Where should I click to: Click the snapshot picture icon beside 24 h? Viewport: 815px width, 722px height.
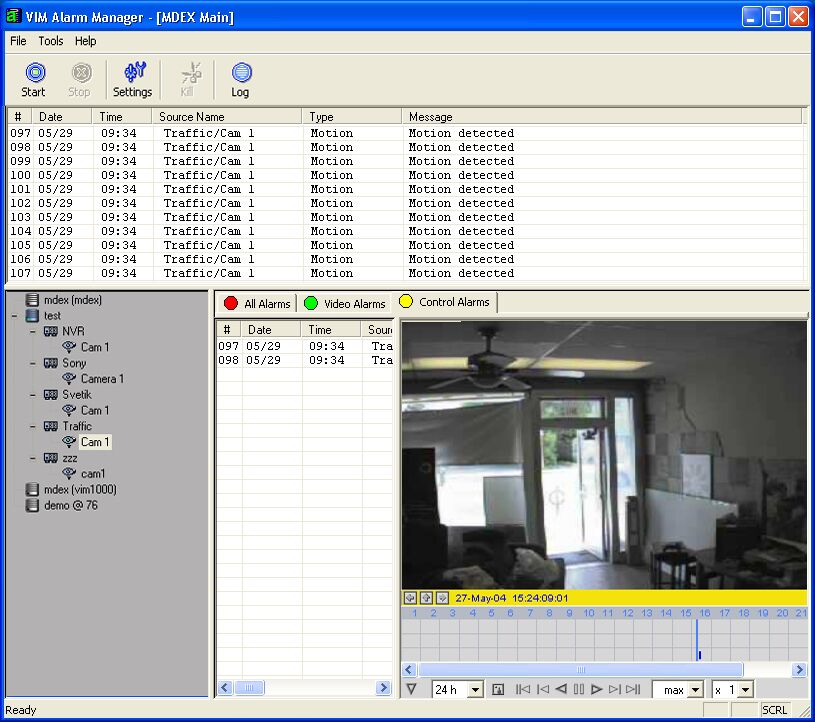click(x=498, y=689)
